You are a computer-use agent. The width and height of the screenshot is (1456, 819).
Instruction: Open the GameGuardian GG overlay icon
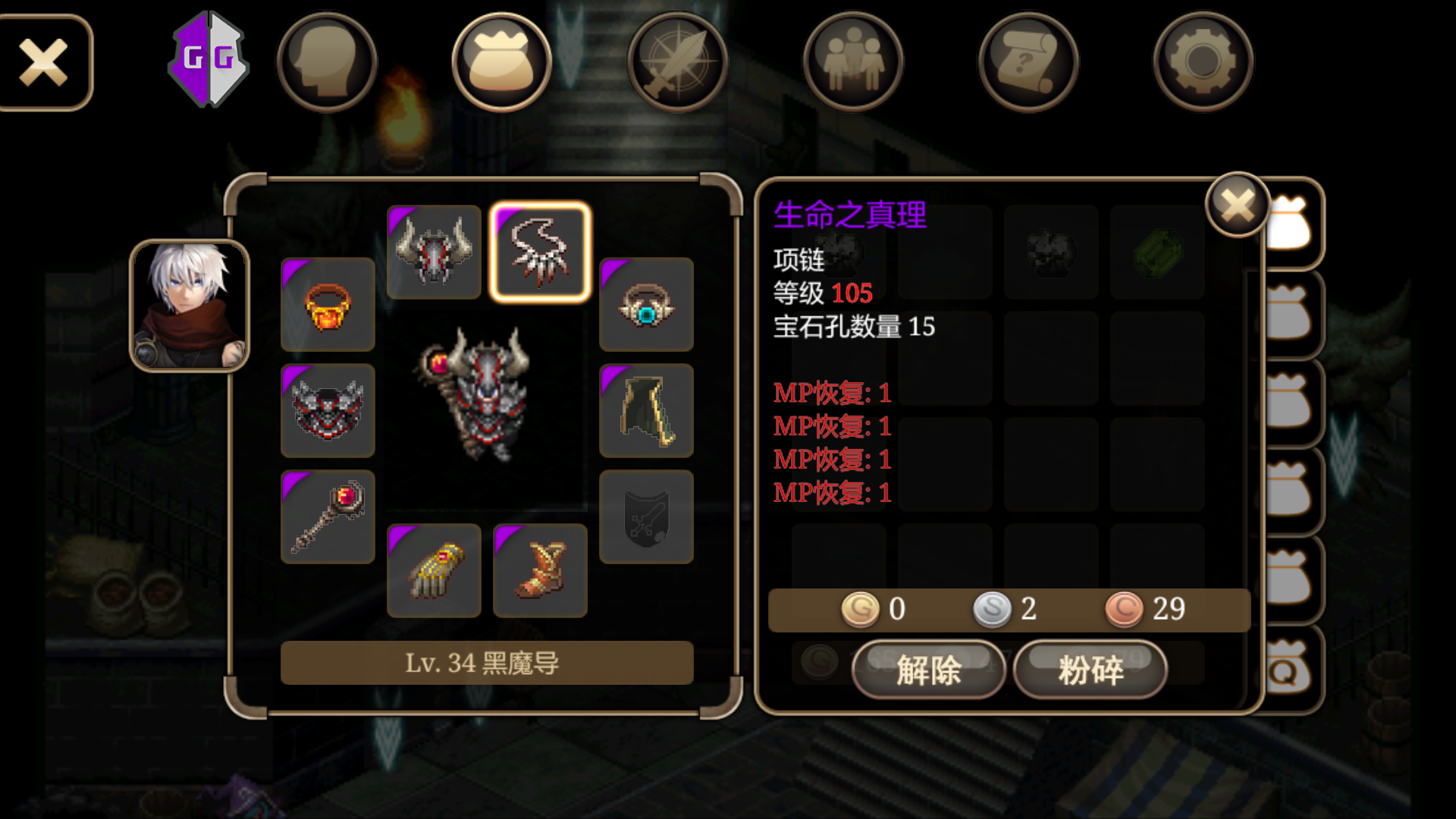[209, 59]
